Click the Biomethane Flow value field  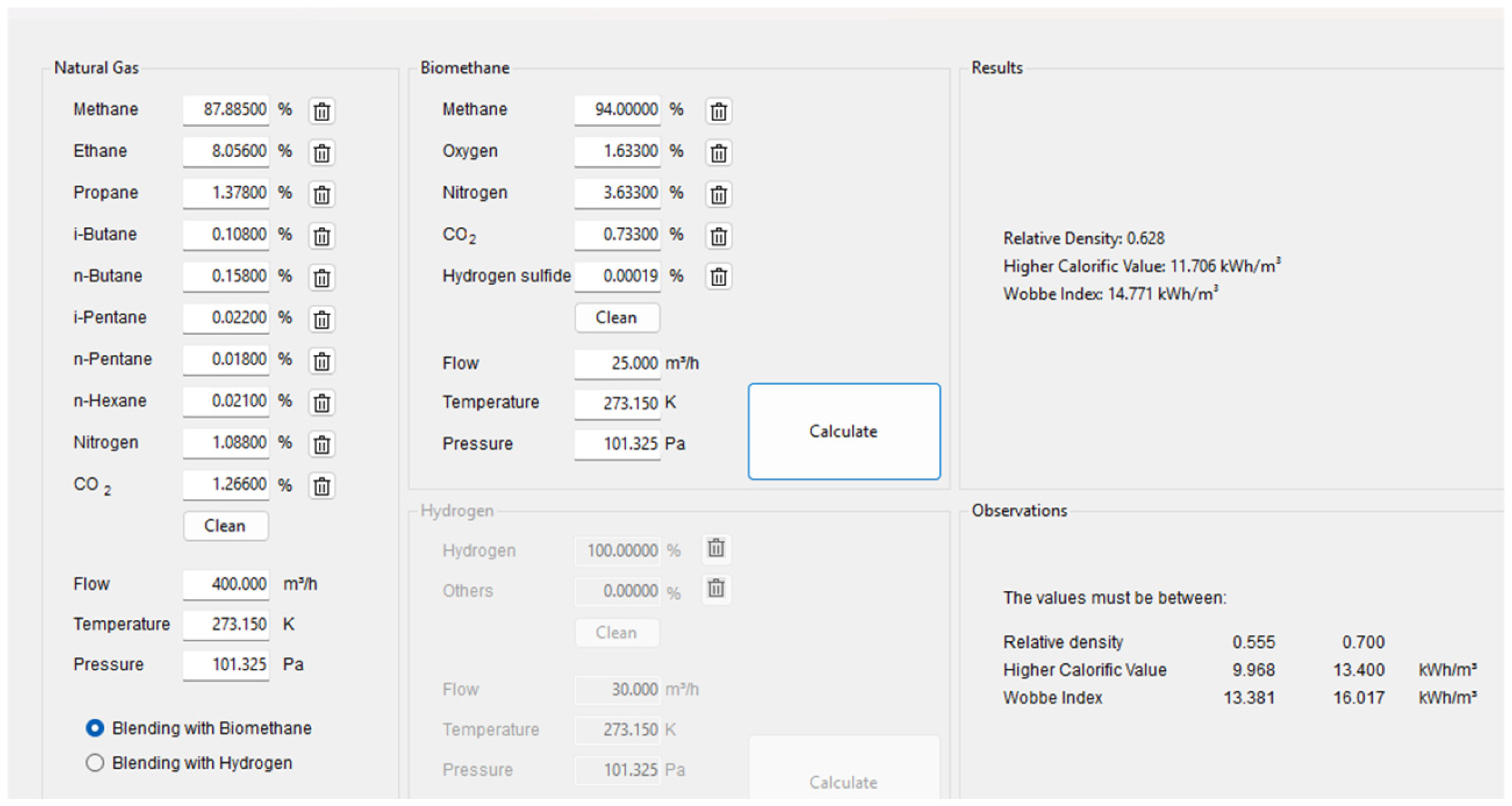617,363
